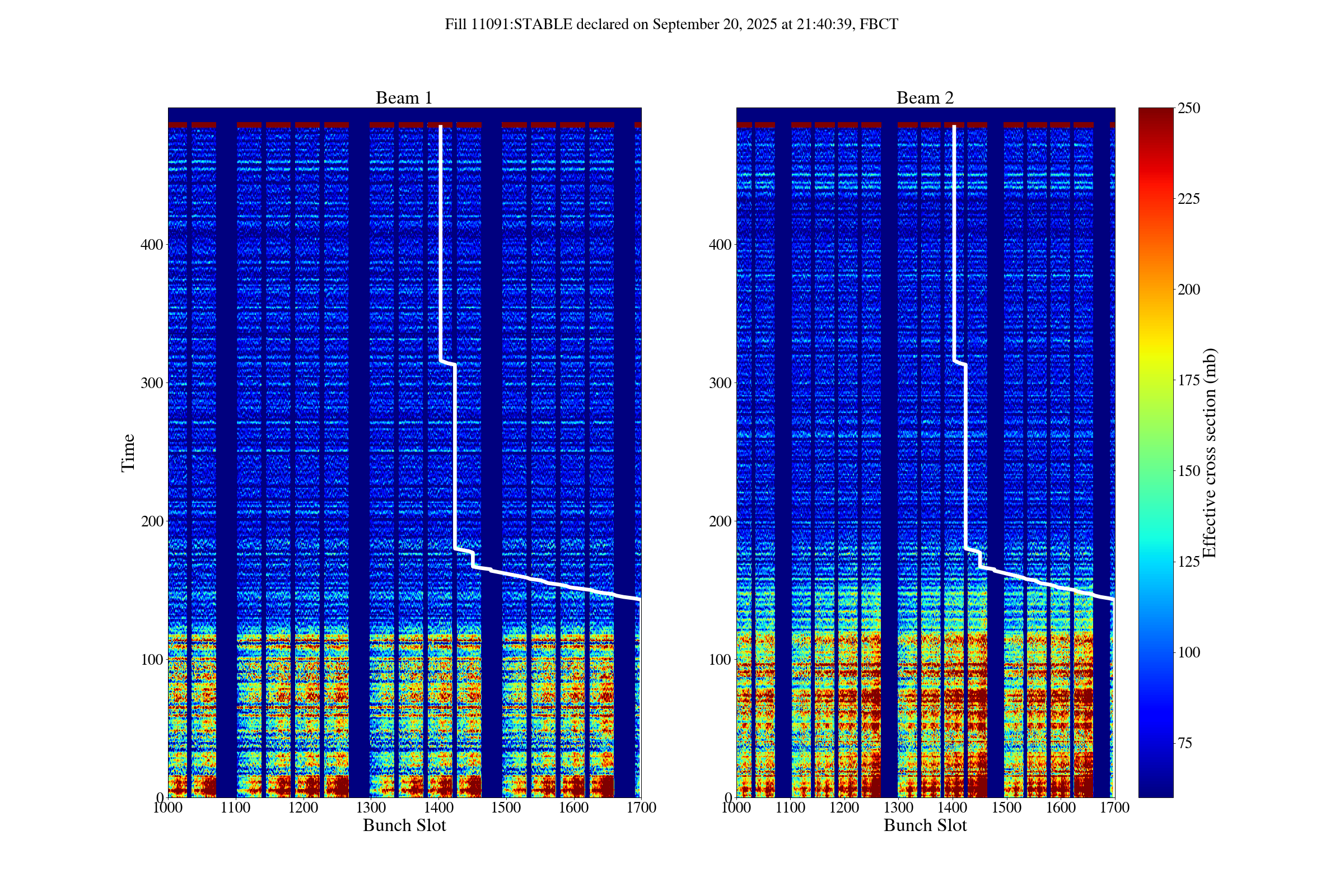1344x896 pixels.
Task: Click the 100 y-tick on Beam 1
Action: pyautogui.click(x=151, y=660)
